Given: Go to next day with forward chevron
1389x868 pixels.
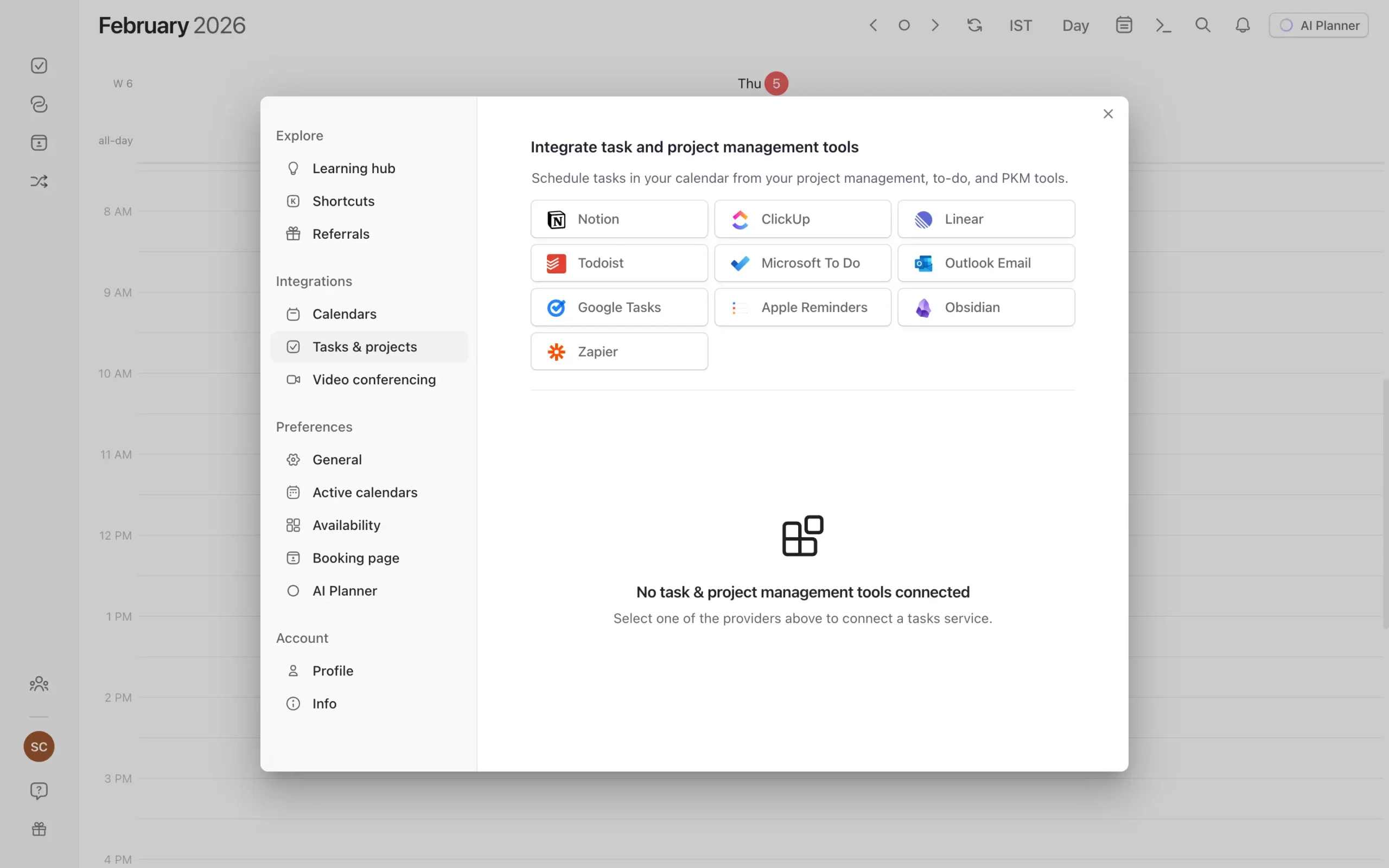Looking at the screenshot, I should click(x=934, y=25).
